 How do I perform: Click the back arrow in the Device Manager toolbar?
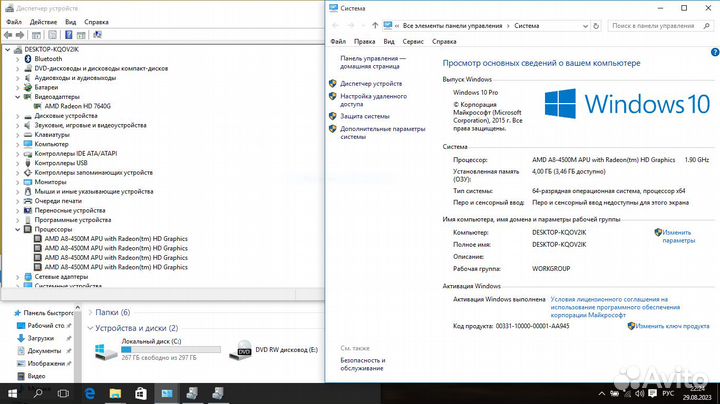click(x=8, y=35)
